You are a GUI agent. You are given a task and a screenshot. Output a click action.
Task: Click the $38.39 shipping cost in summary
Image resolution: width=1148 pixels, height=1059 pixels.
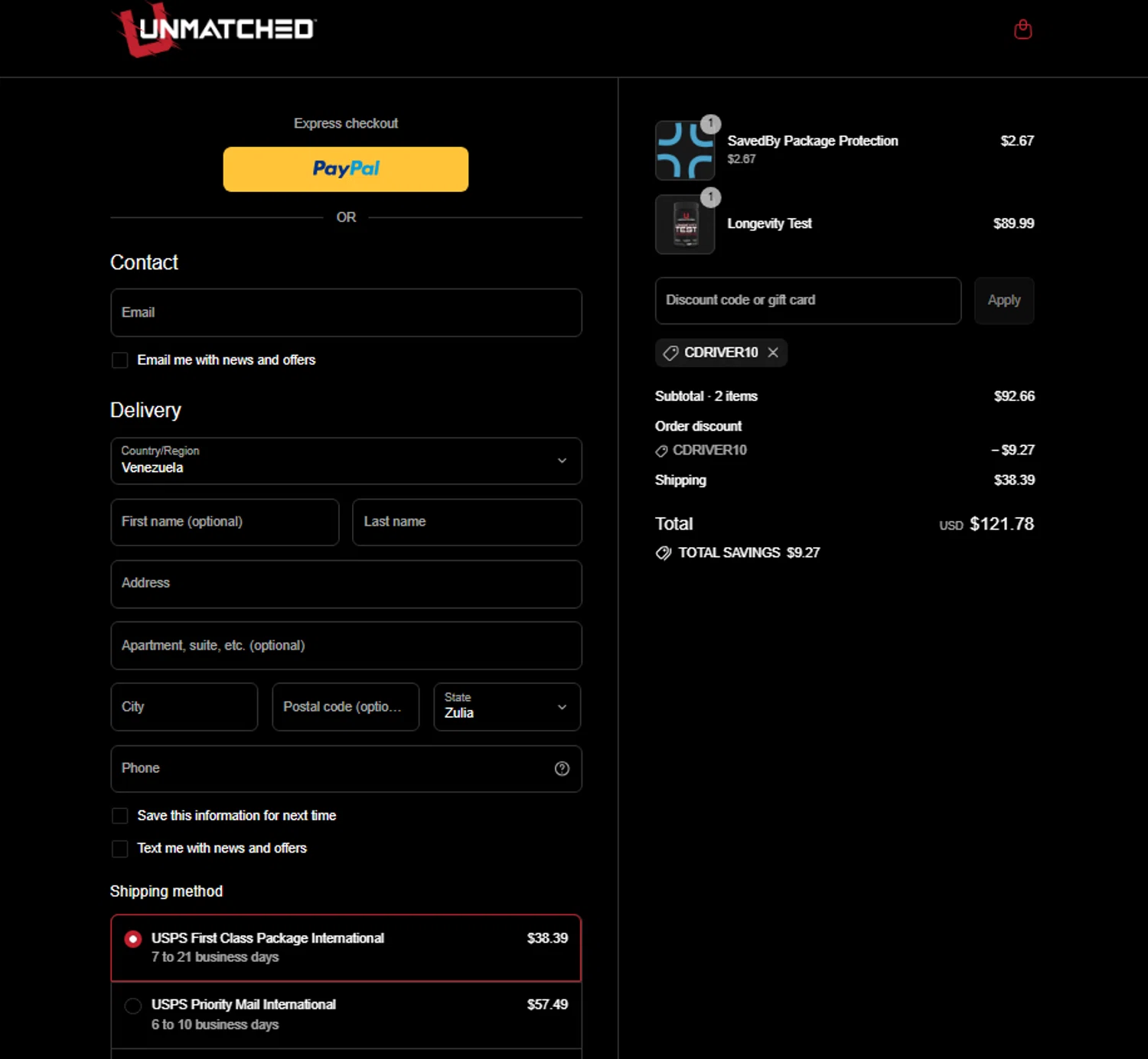coord(1014,481)
